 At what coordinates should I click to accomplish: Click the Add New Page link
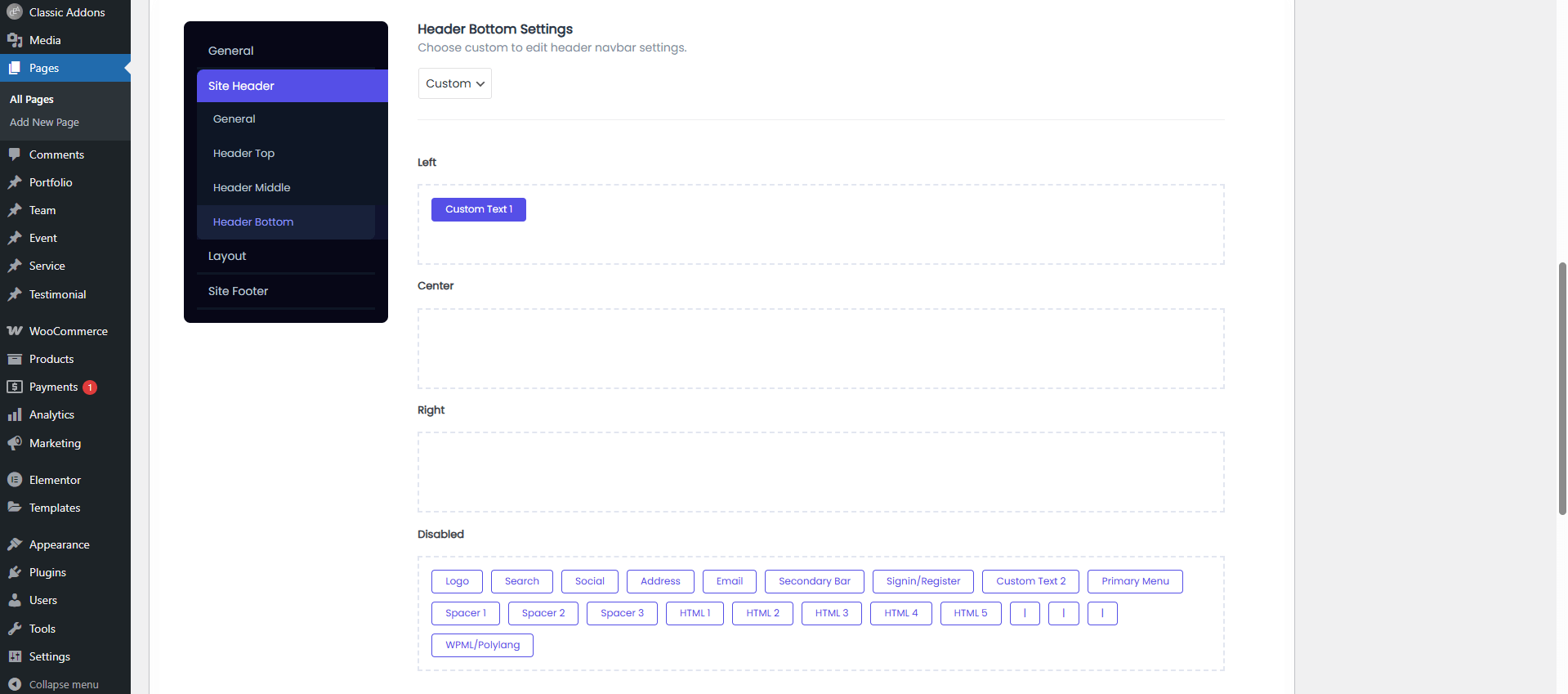coord(44,122)
